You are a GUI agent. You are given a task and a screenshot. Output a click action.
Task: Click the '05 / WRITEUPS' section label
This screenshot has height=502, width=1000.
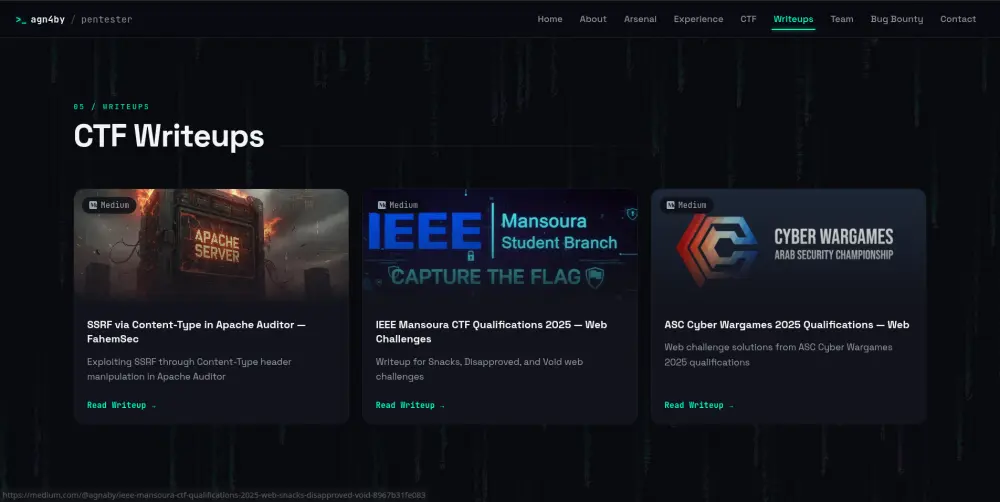112,107
